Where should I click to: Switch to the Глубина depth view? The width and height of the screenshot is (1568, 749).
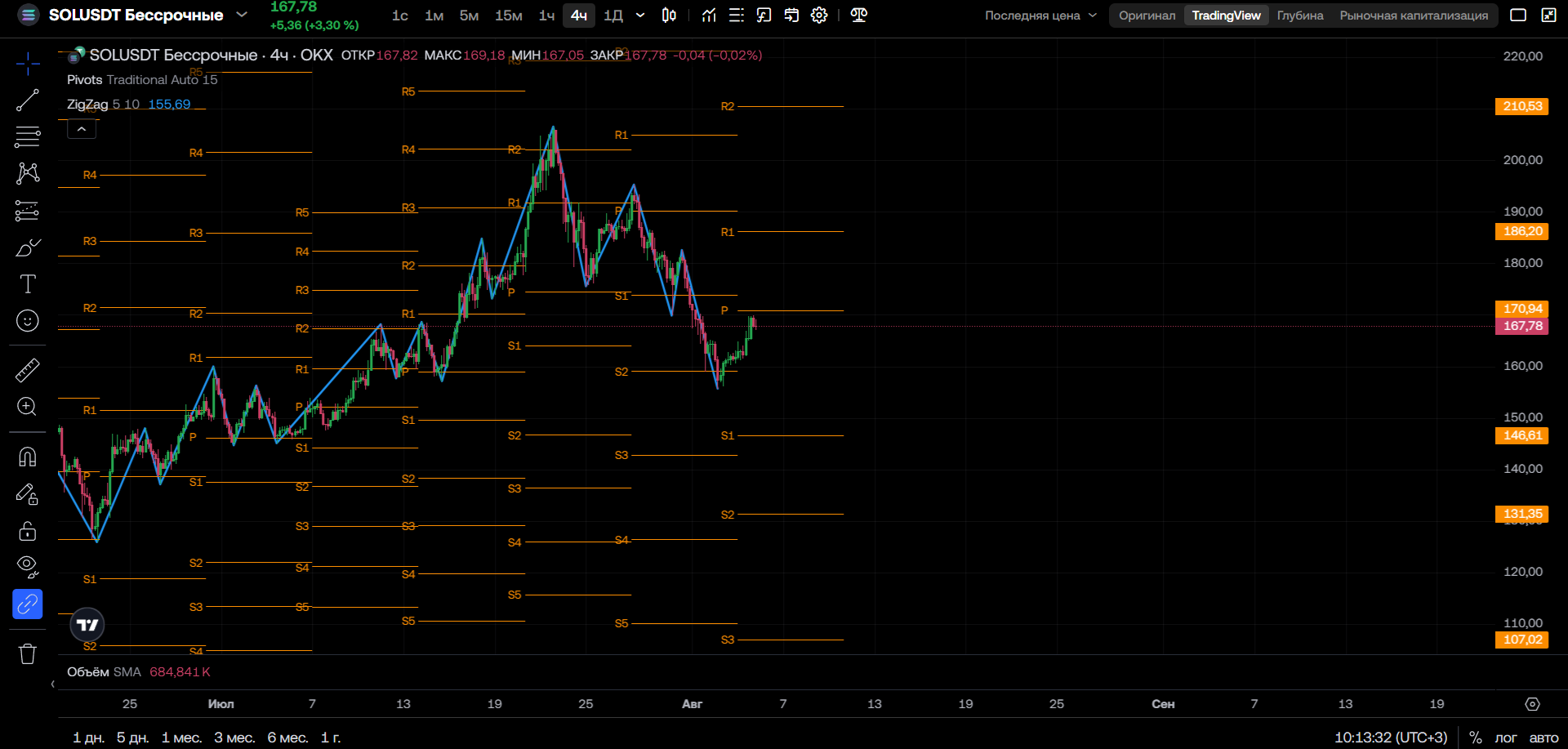(1300, 16)
